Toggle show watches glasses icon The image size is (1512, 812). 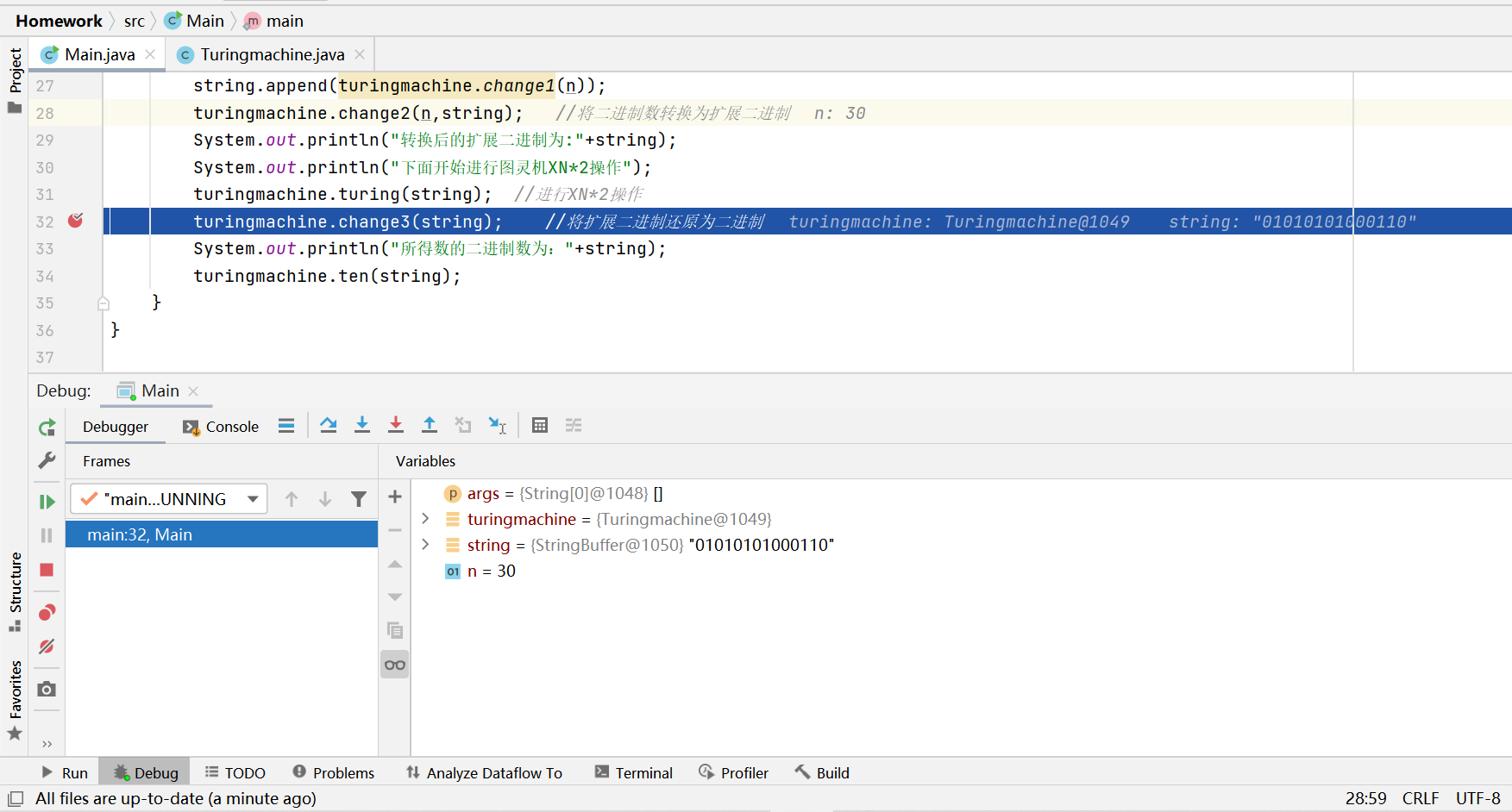pos(395,665)
